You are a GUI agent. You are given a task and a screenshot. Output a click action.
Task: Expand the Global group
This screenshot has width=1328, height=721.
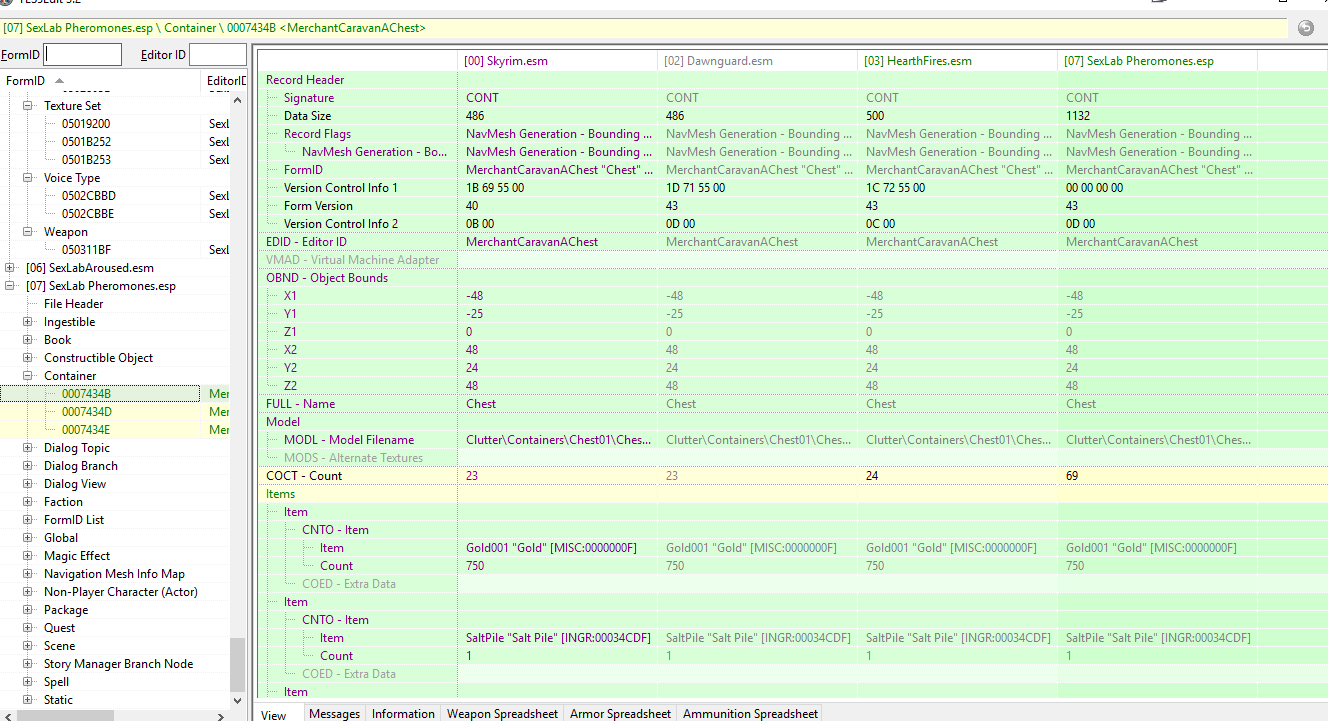click(x=28, y=538)
